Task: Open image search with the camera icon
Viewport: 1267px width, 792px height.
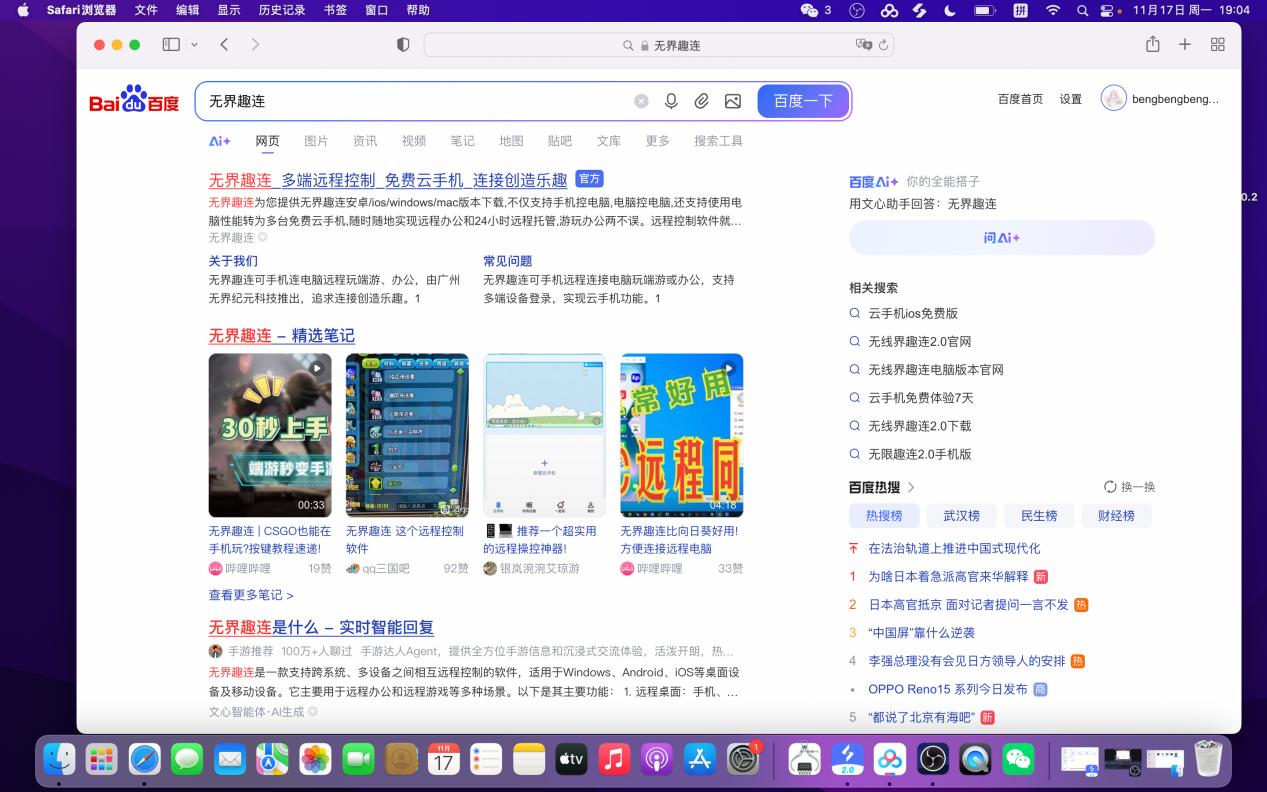Action: click(733, 101)
